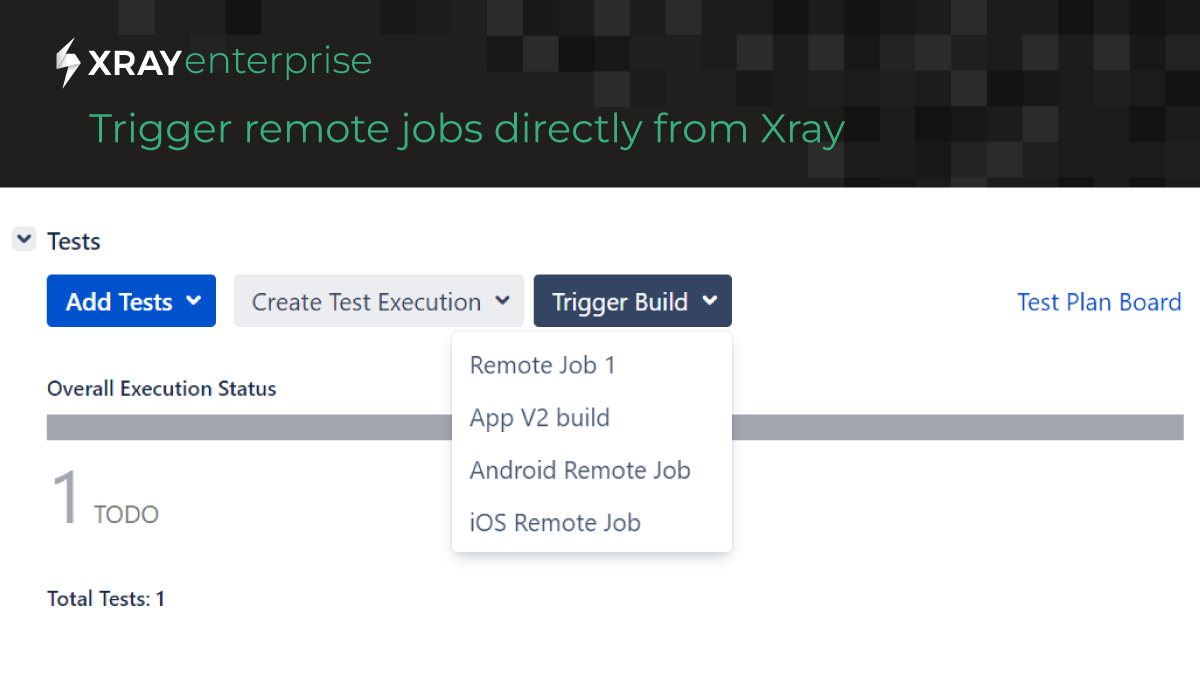Choose iOS Remote Job from the list
Screen dimensions: 1200x675
click(x=555, y=522)
